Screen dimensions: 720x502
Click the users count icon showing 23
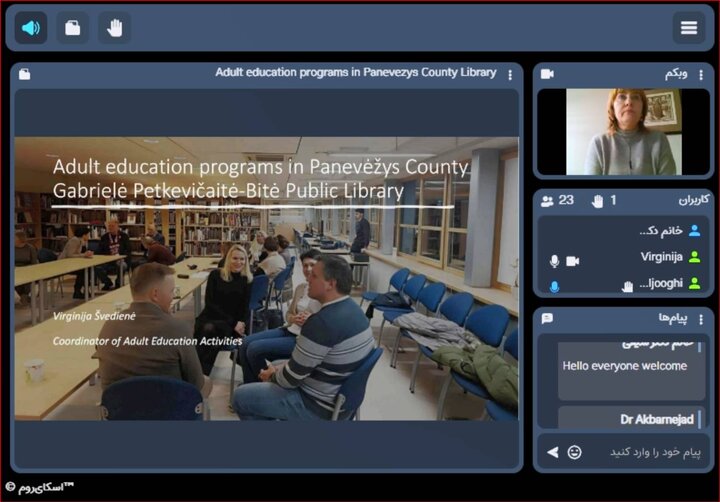pos(547,201)
